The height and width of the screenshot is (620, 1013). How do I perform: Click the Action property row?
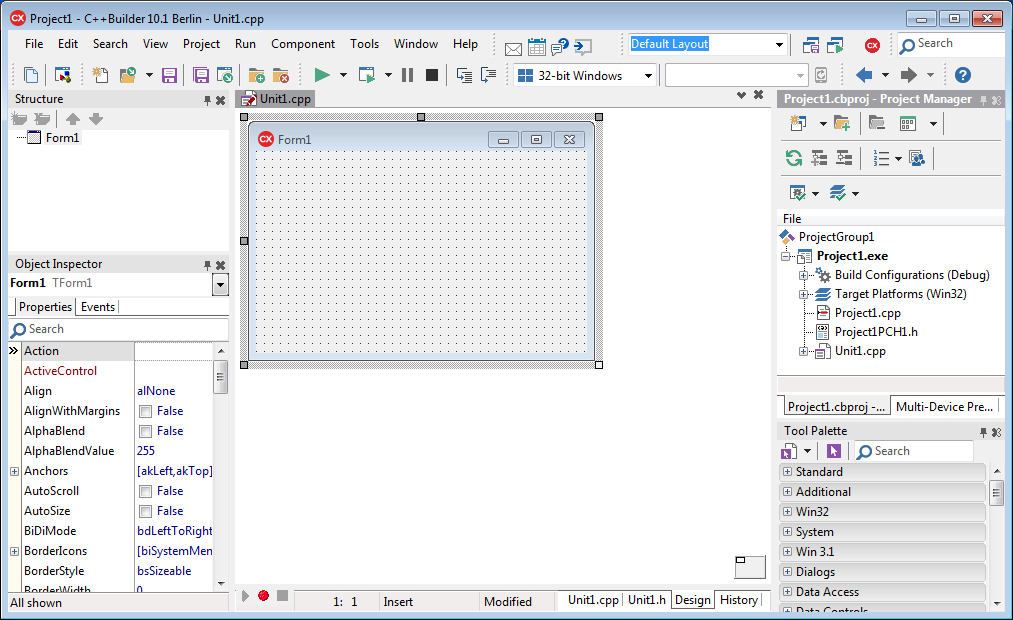coord(117,351)
